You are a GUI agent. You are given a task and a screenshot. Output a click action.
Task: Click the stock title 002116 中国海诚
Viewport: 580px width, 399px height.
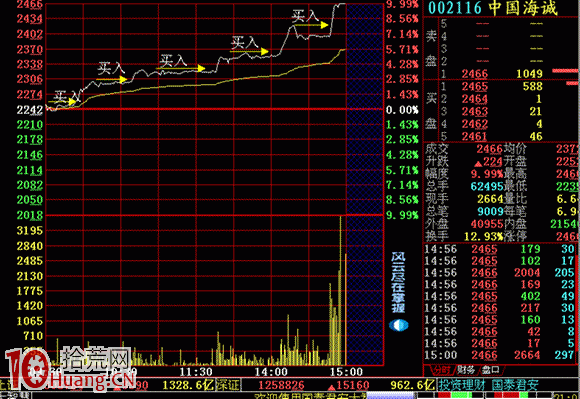tap(492, 8)
